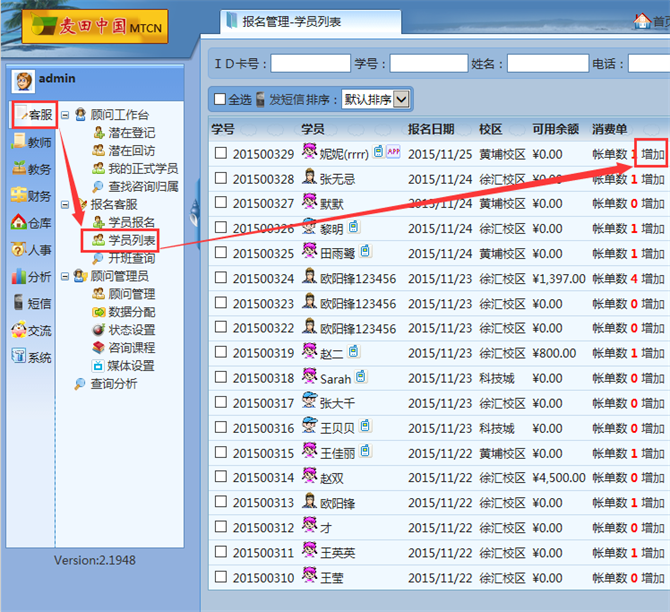Click the 学号 search input field
670x612 pixels.
coord(428,64)
